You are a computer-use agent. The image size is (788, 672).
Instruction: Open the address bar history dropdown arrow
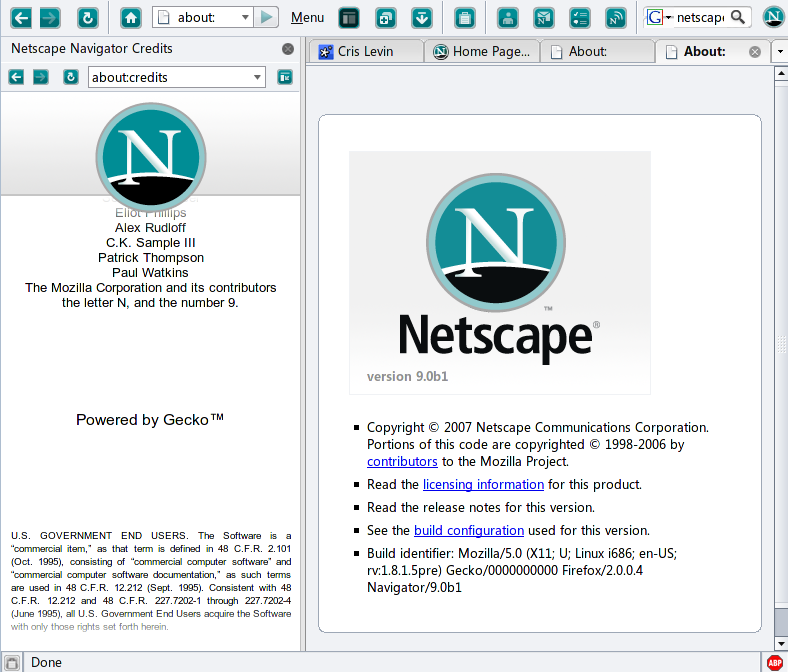click(x=245, y=18)
